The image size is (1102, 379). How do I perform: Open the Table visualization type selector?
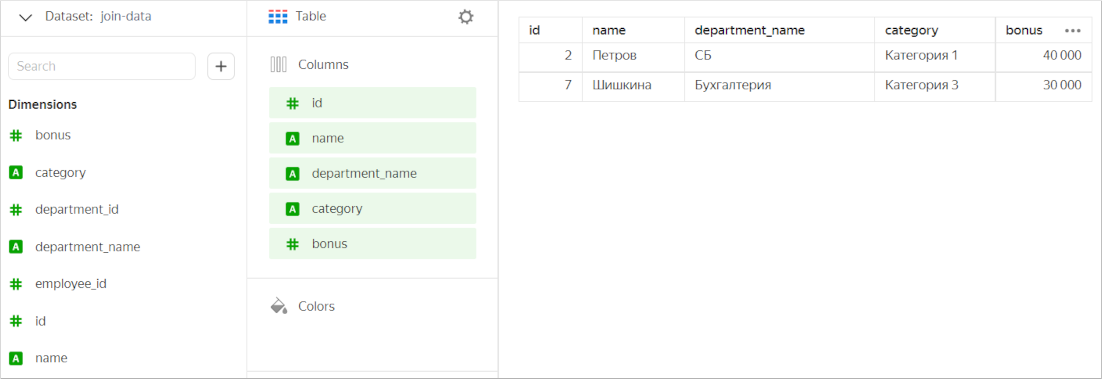tap(297, 16)
